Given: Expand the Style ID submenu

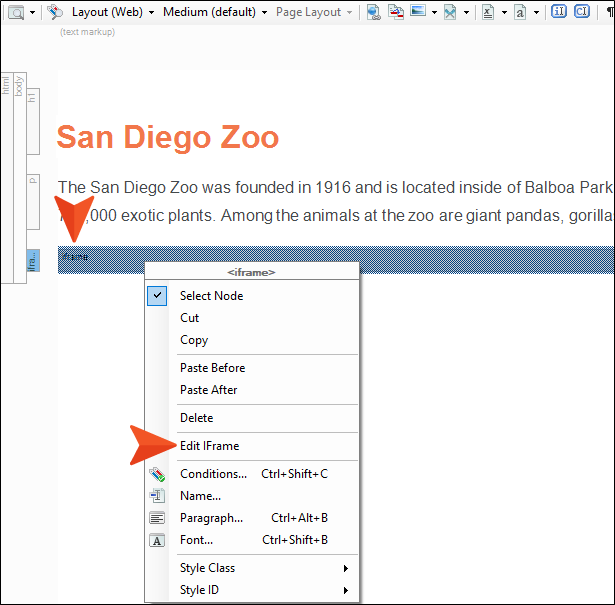Looking at the screenshot, I should coord(253,590).
